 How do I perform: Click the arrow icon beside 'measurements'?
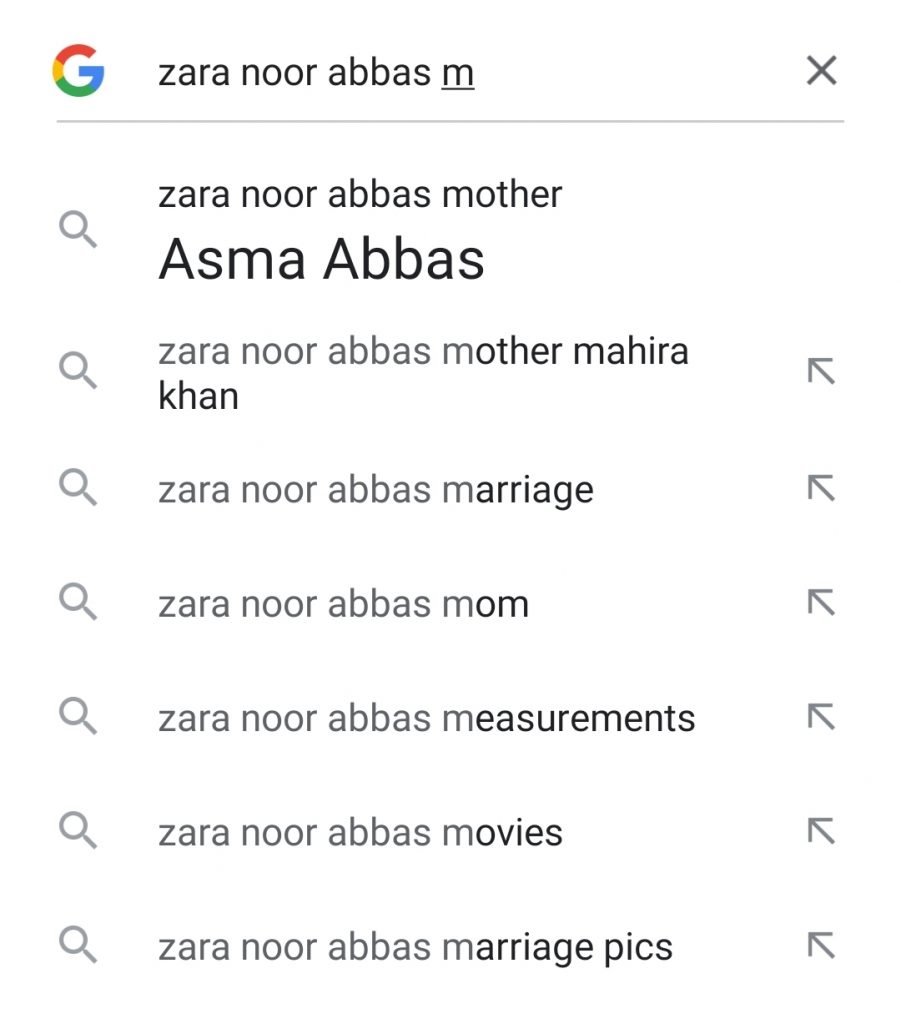[x=821, y=717]
